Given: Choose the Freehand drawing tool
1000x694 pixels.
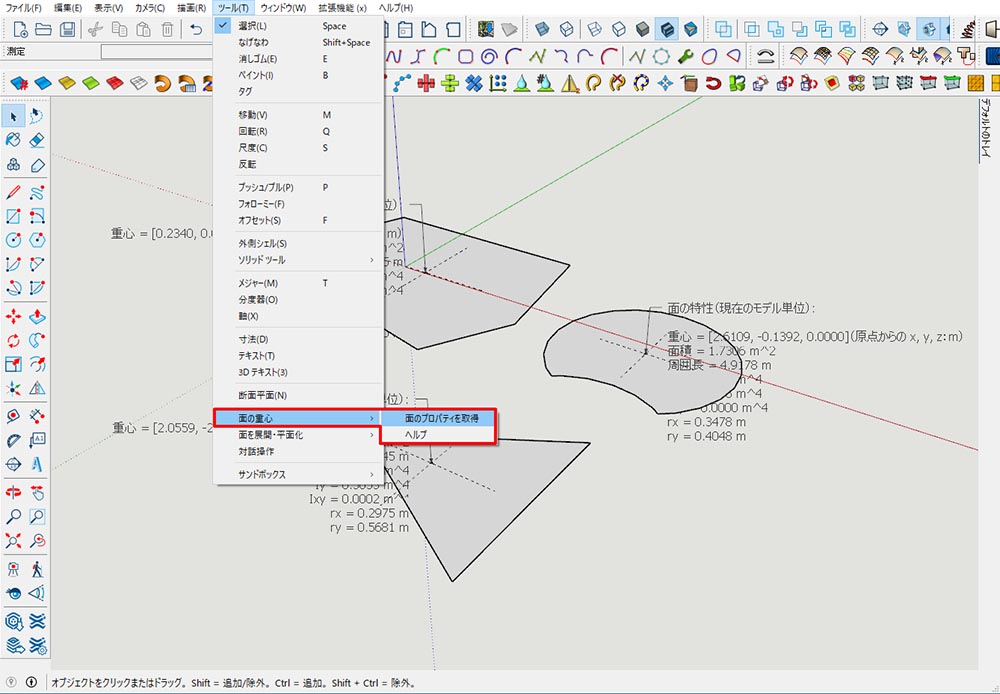Looking at the screenshot, I should coord(37,192).
